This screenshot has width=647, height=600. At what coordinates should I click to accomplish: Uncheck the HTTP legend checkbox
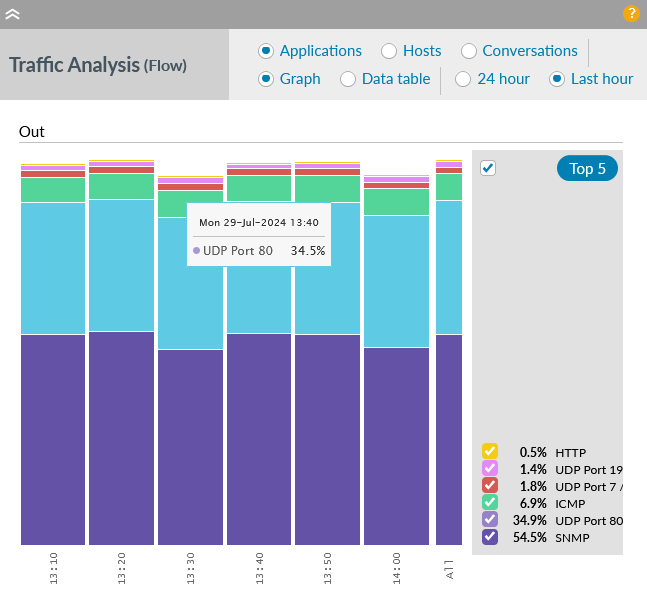(490, 451)
